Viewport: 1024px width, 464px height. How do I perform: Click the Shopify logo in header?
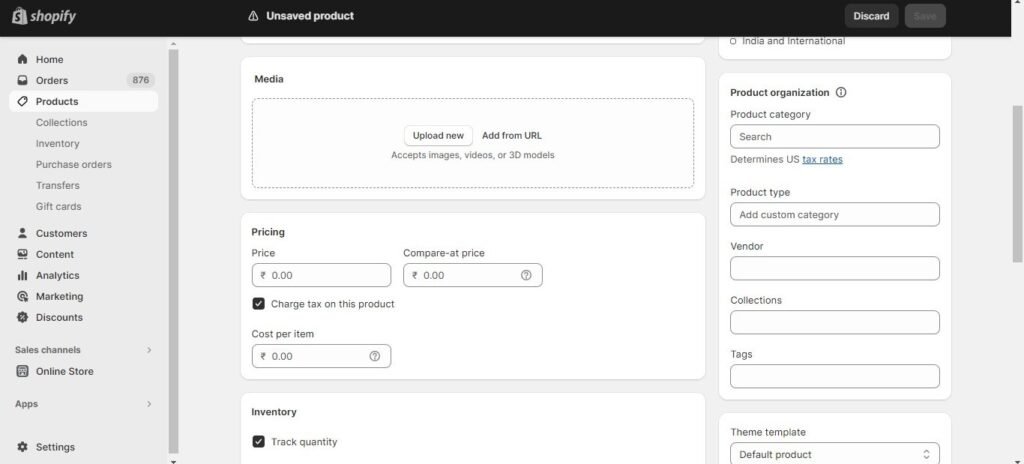[44, 16]
